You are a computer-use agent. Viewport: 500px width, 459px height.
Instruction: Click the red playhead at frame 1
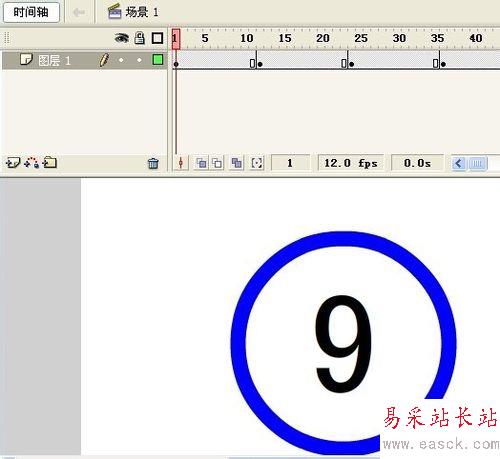[x=176, y=39]
